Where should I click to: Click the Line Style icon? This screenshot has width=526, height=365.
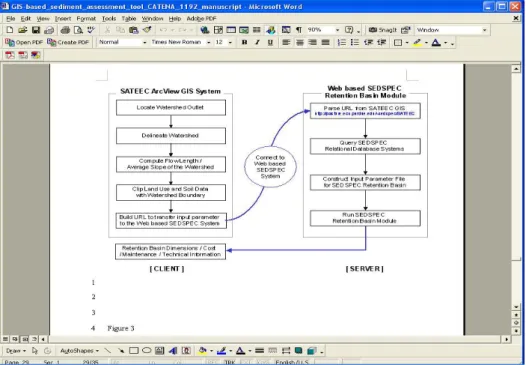(259, 351)
